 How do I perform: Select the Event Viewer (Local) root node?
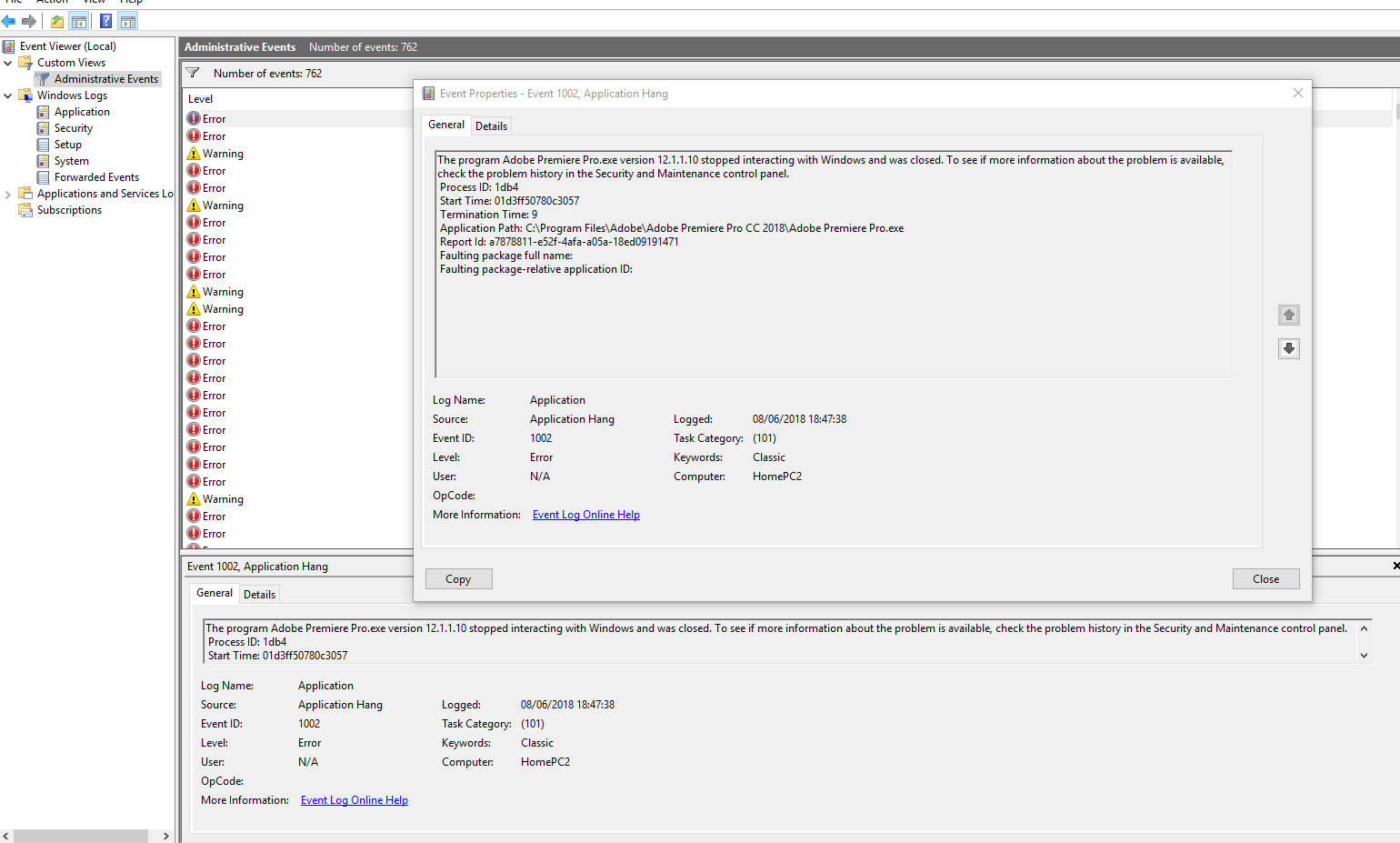pos(67,46)
